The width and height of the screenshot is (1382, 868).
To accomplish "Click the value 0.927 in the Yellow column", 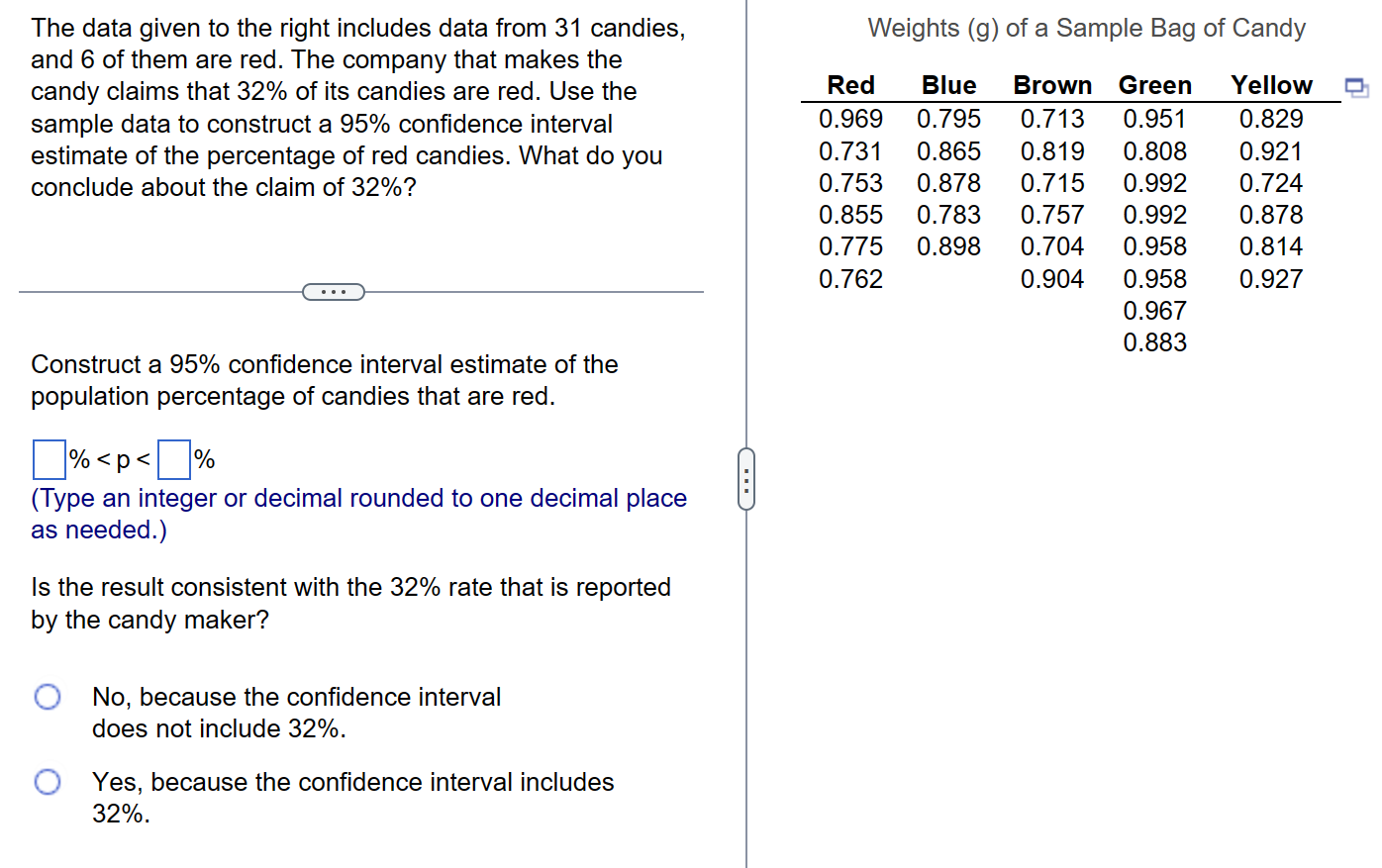I will [1271, 278].
